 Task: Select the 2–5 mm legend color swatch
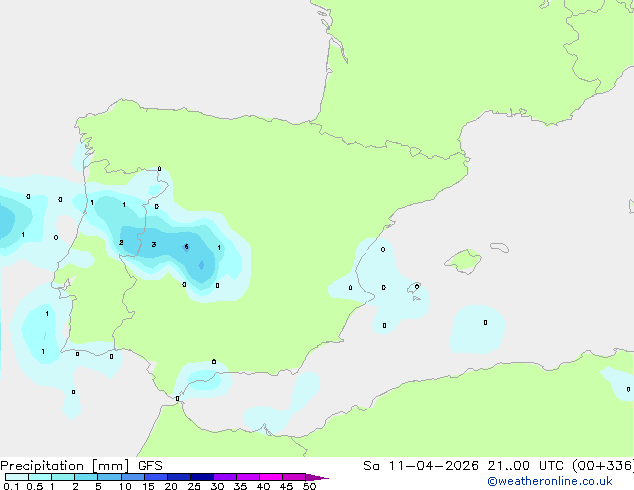pyautogui.click(x=86, y=477)
